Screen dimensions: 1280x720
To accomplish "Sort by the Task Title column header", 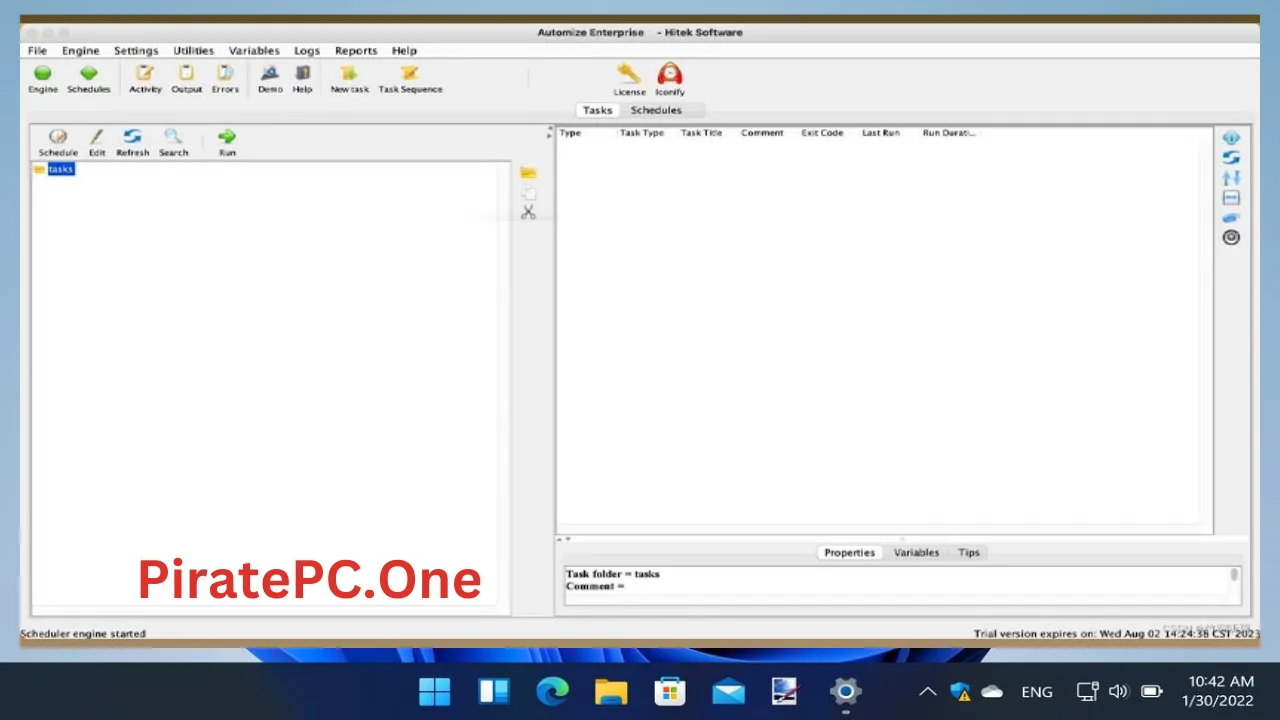I will (x=701, y=133).
